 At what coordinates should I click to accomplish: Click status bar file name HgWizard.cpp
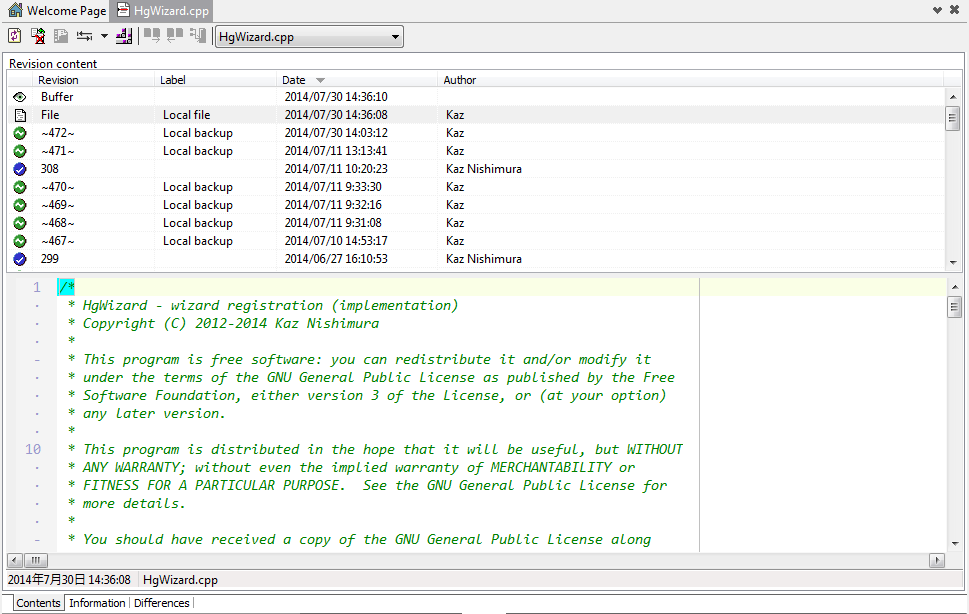(x=180, y=579)
